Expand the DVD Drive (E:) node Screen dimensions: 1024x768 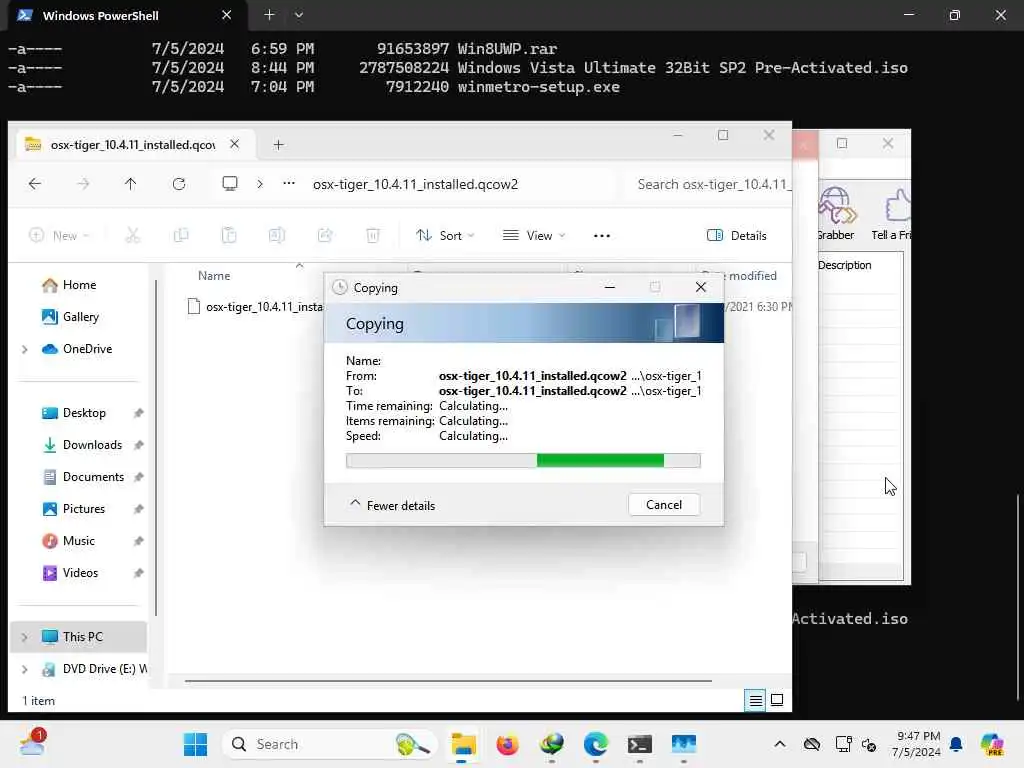25,669
